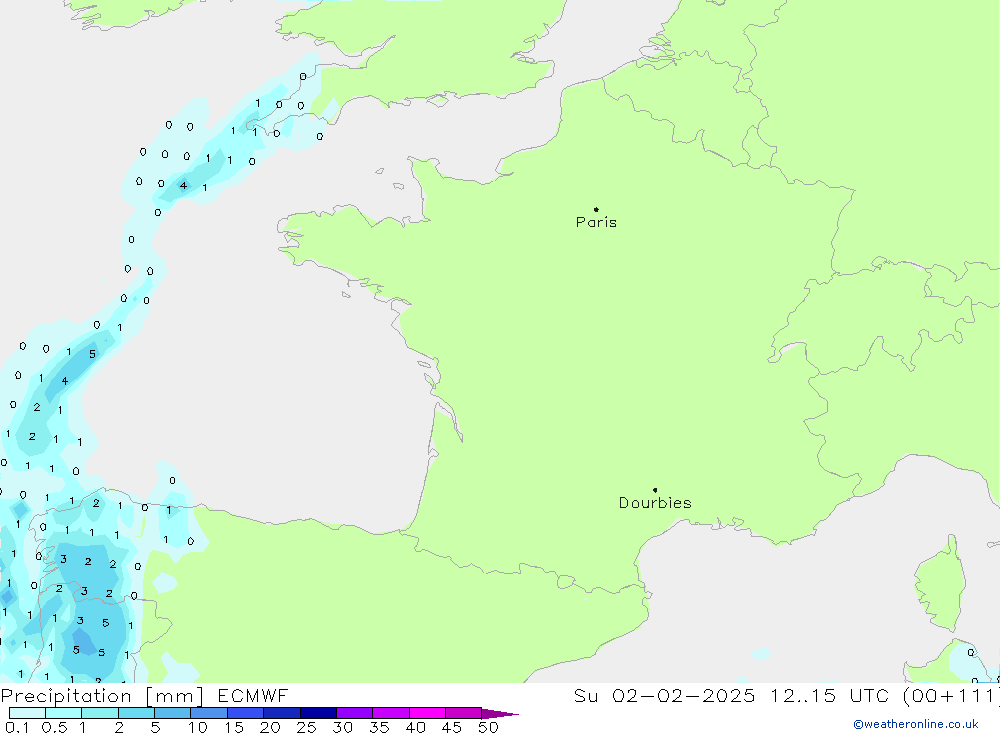The image size is (1000, 733).
Task: Click the 0.1 legend scale tick label
Action: click(15, 728)
